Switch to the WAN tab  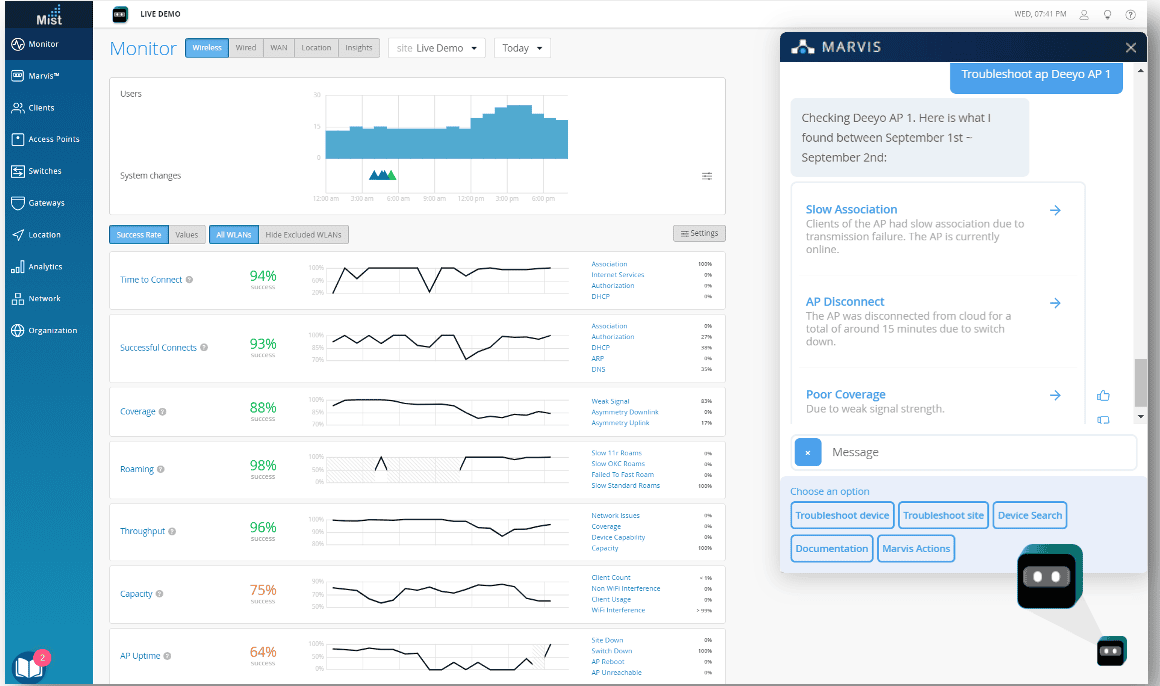[279, 48]
